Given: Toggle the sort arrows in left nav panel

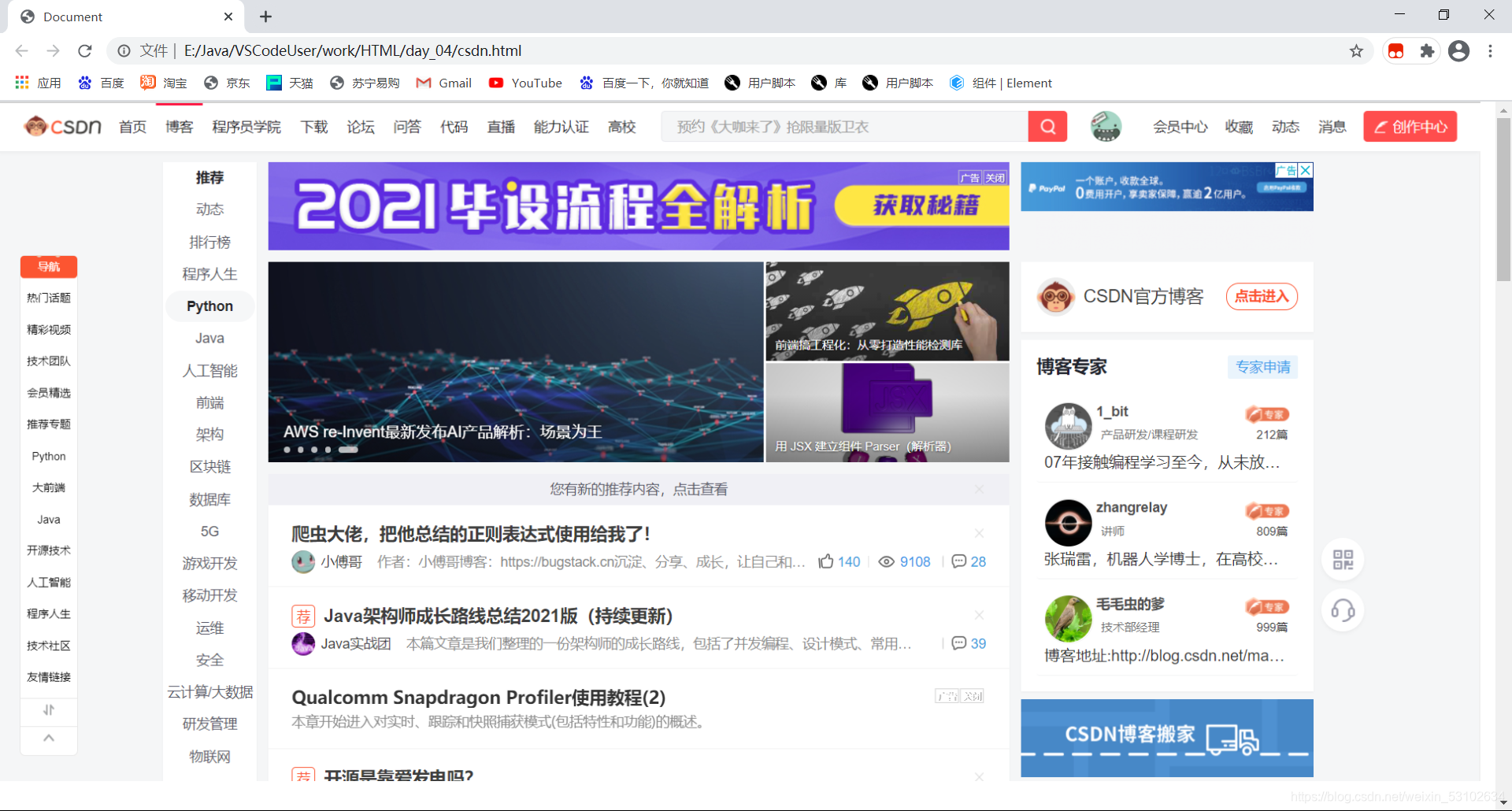Looking at the screenshot, I should pos(49,710).
